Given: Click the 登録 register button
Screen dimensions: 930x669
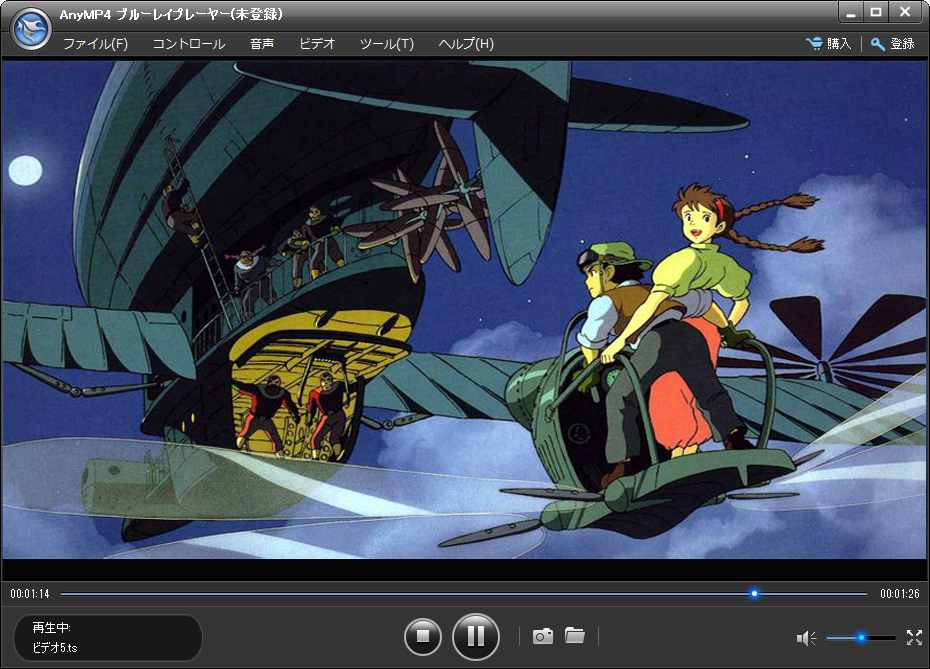Looking at the screenshot, I should (893, 44).
